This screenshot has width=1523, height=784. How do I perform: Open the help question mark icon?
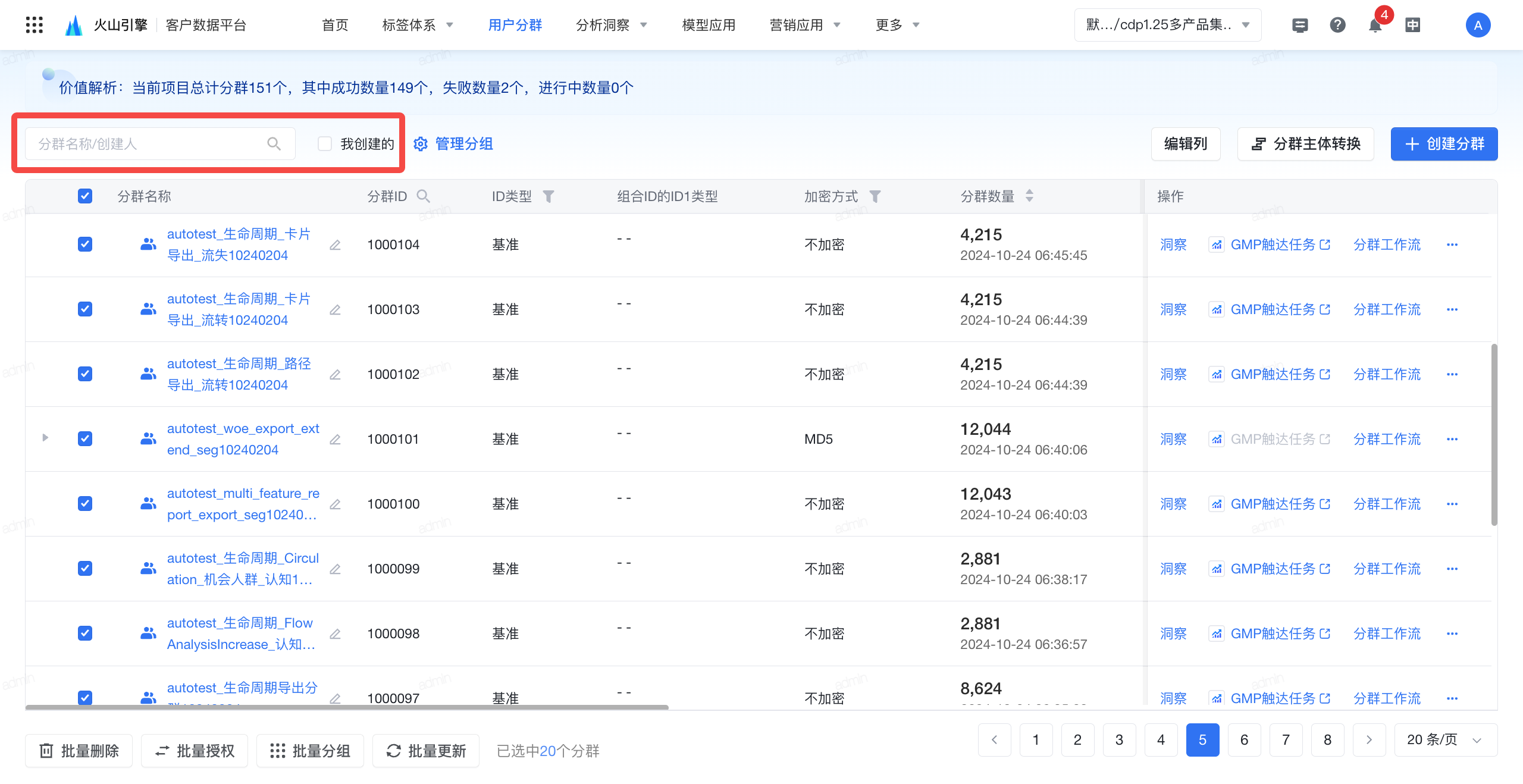pyautogui.click(x=1337, y=25)
